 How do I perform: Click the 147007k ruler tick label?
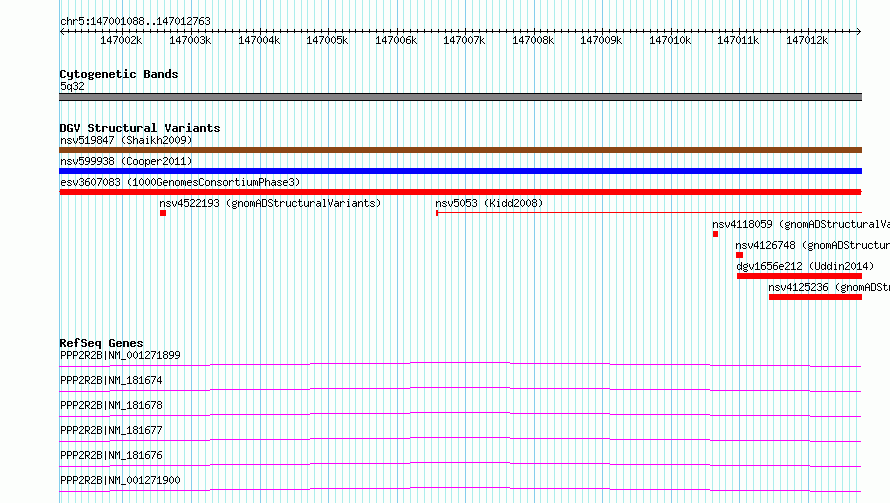tap(464, 40)
